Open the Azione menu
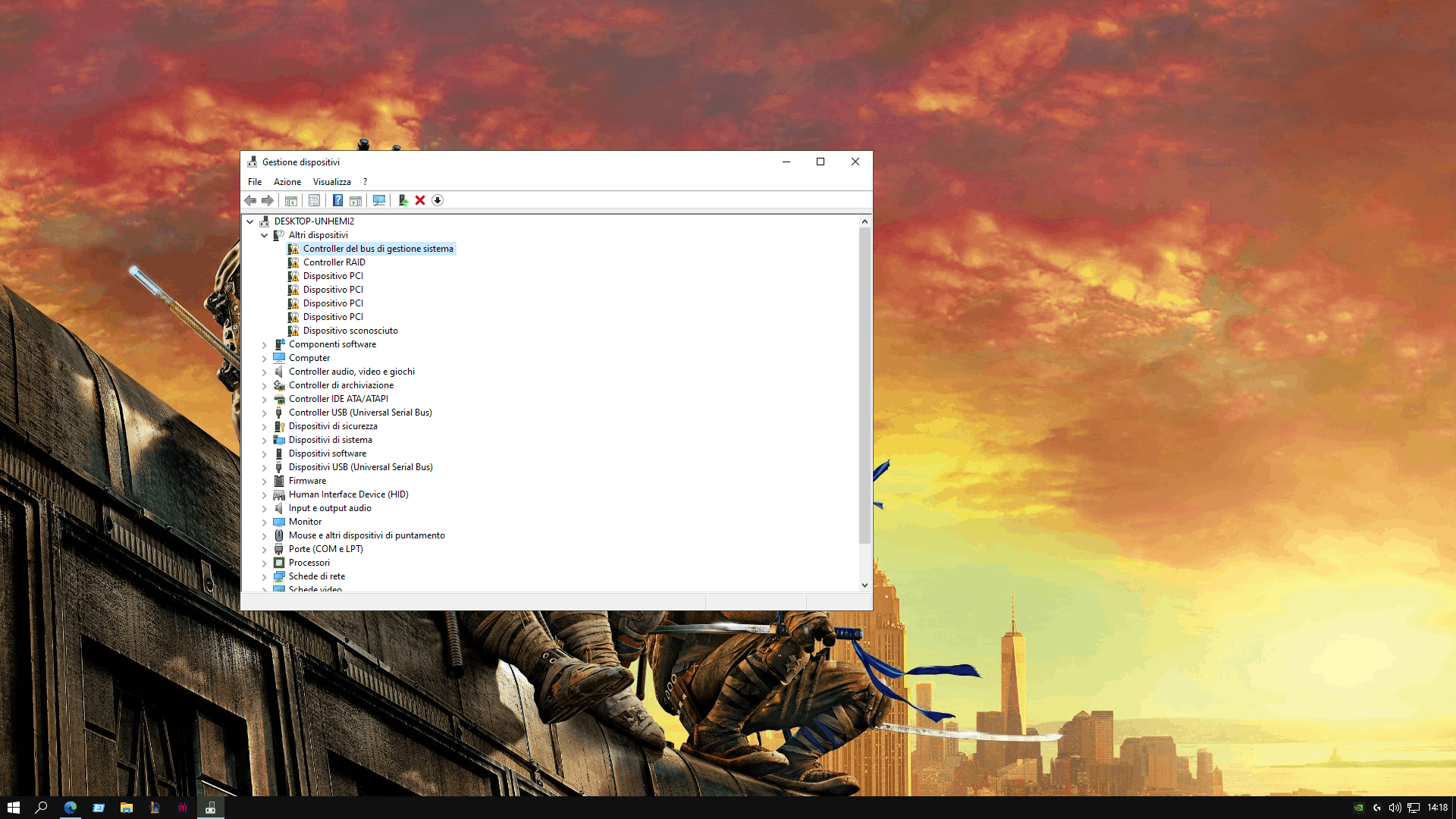The width and height of the screenshot is (1456, 819). point(287,182)
